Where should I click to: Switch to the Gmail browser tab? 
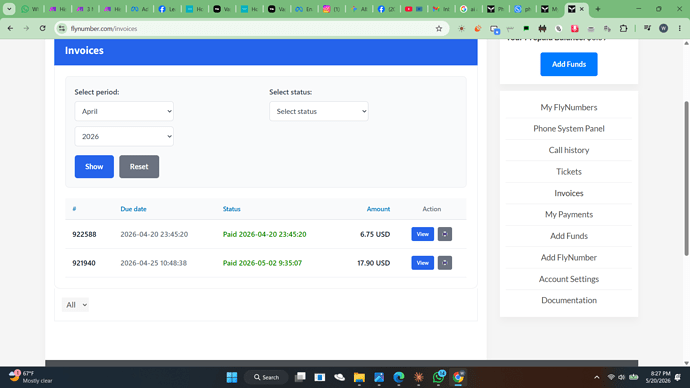440,9
